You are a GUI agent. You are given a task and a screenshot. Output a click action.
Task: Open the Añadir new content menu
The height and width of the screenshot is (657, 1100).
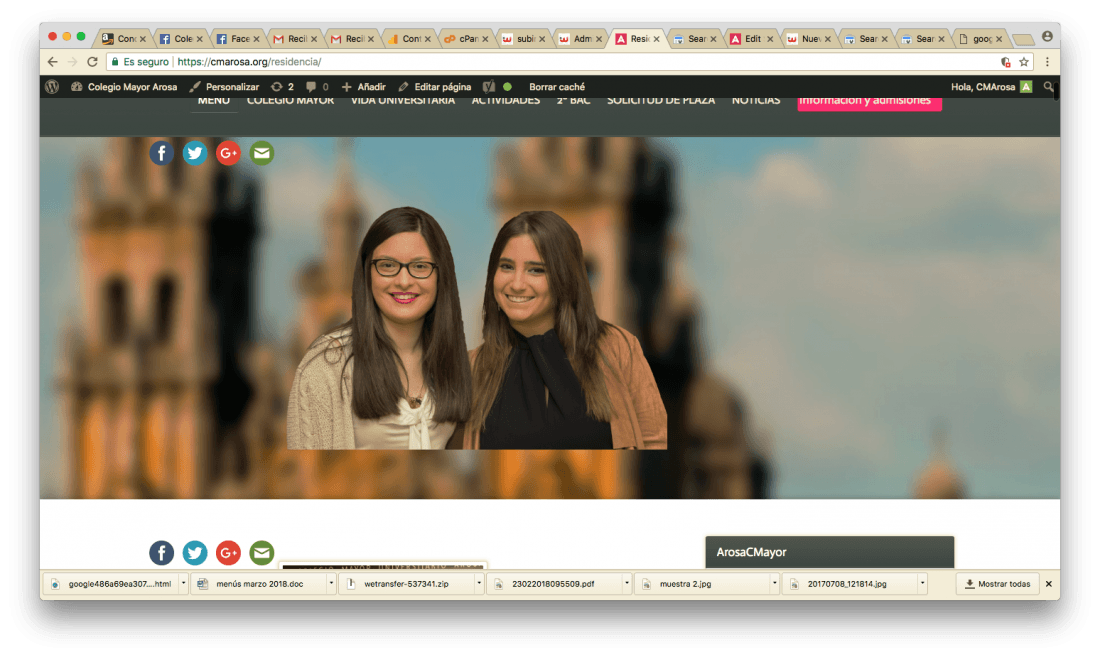point(363,87)
